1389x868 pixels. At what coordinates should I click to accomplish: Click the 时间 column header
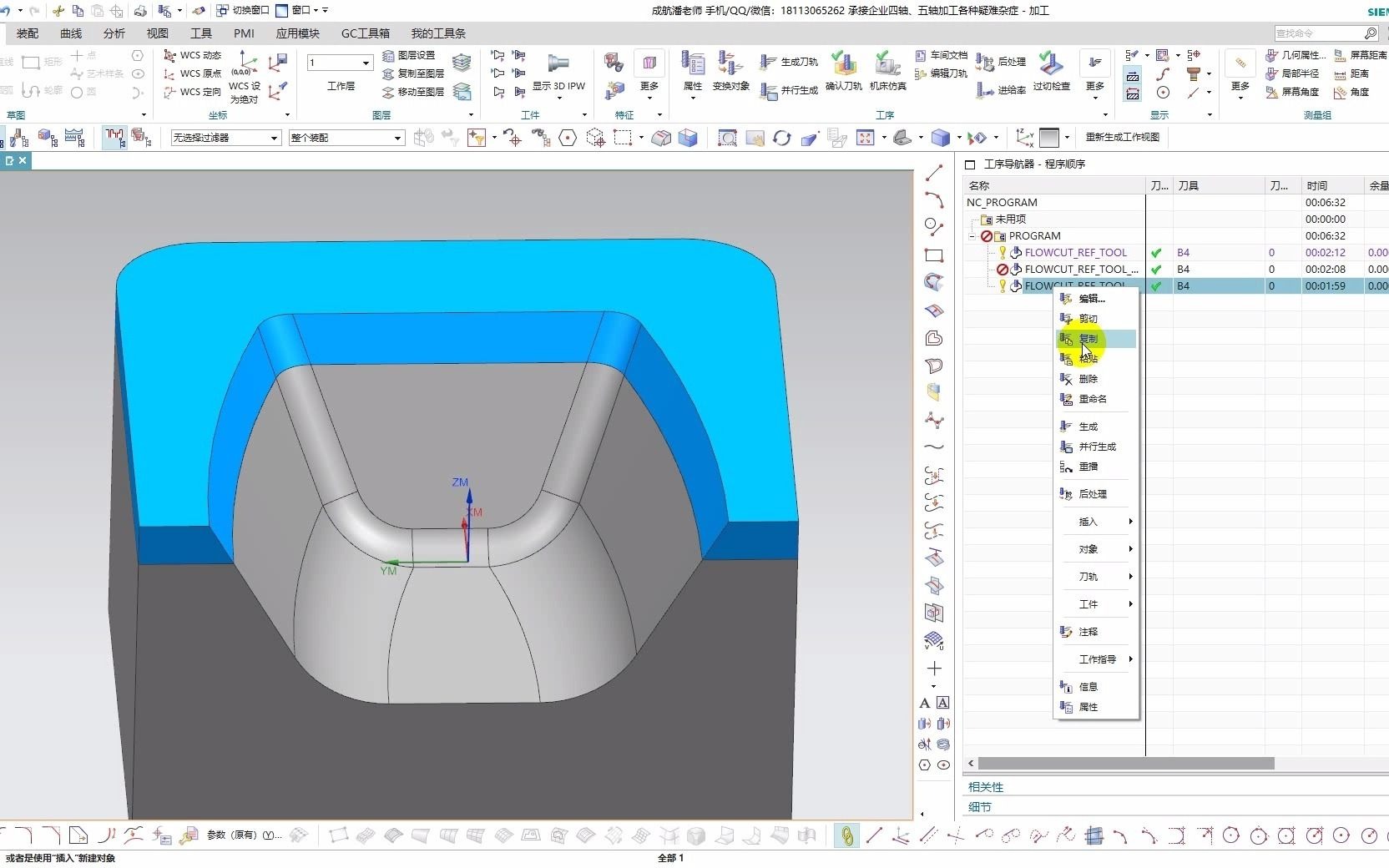[x=1332, y=185]
